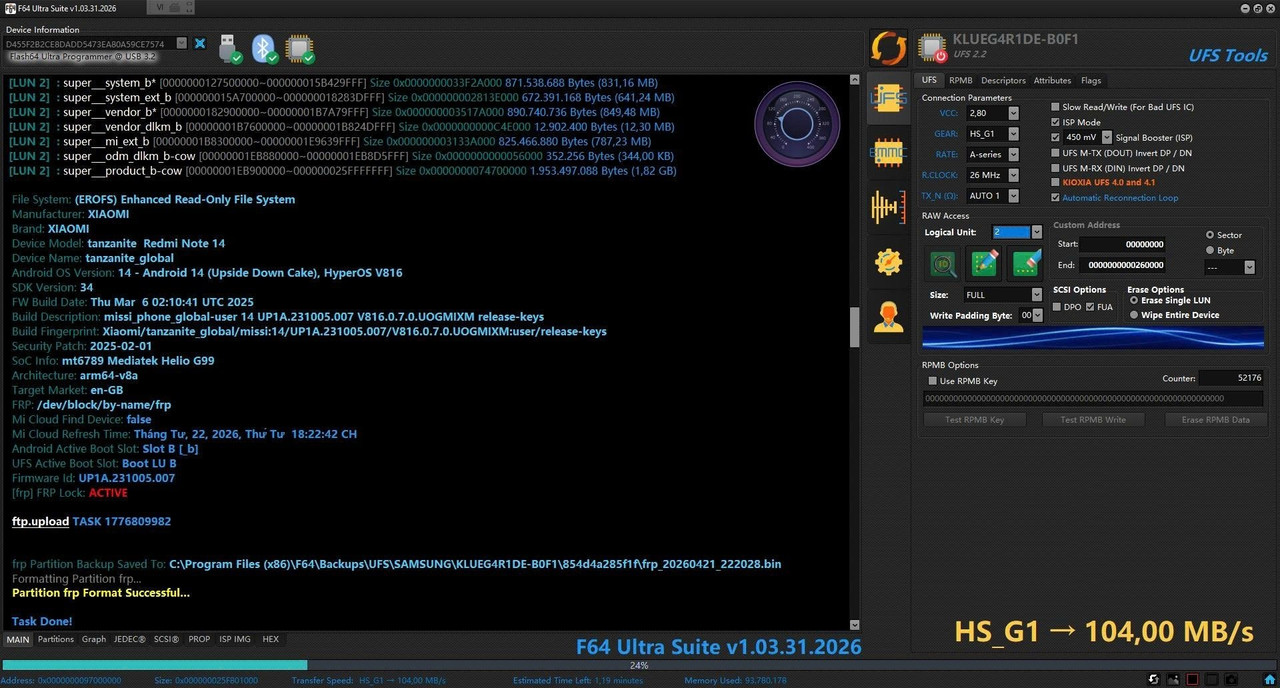Open the Write Padding Byte dropdown
The height and width of the screenshot is (688, 1280).
pyautogui.click(x=1038, y=315)
